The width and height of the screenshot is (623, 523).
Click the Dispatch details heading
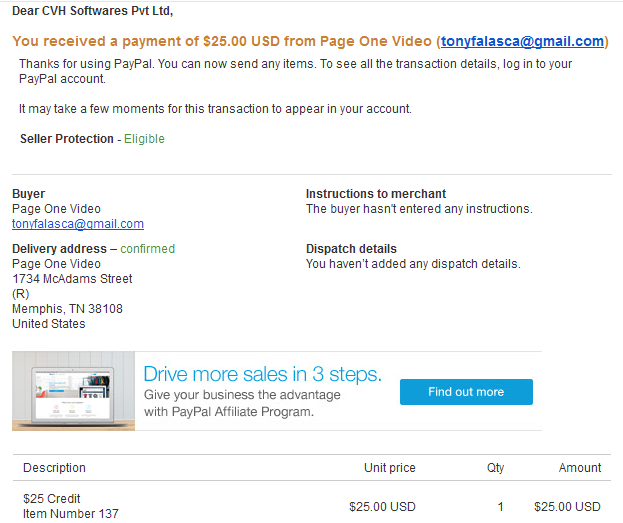pyautogui.click(x=351, y=249)
